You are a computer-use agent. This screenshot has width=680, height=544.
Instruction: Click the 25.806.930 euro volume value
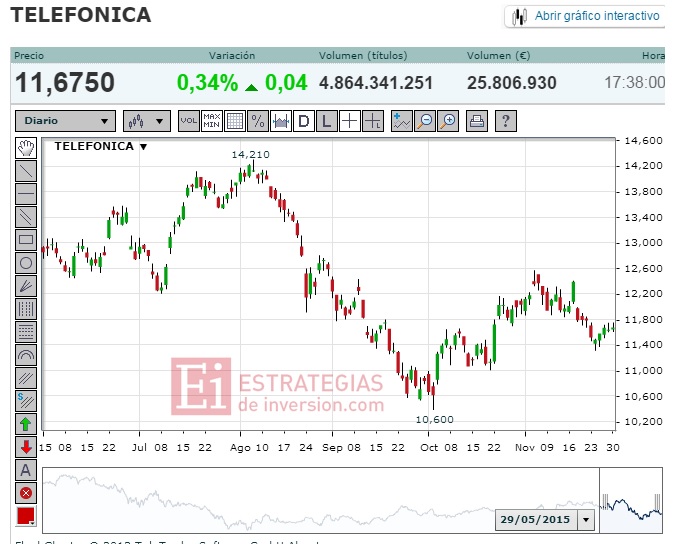(x=512, y=83)
